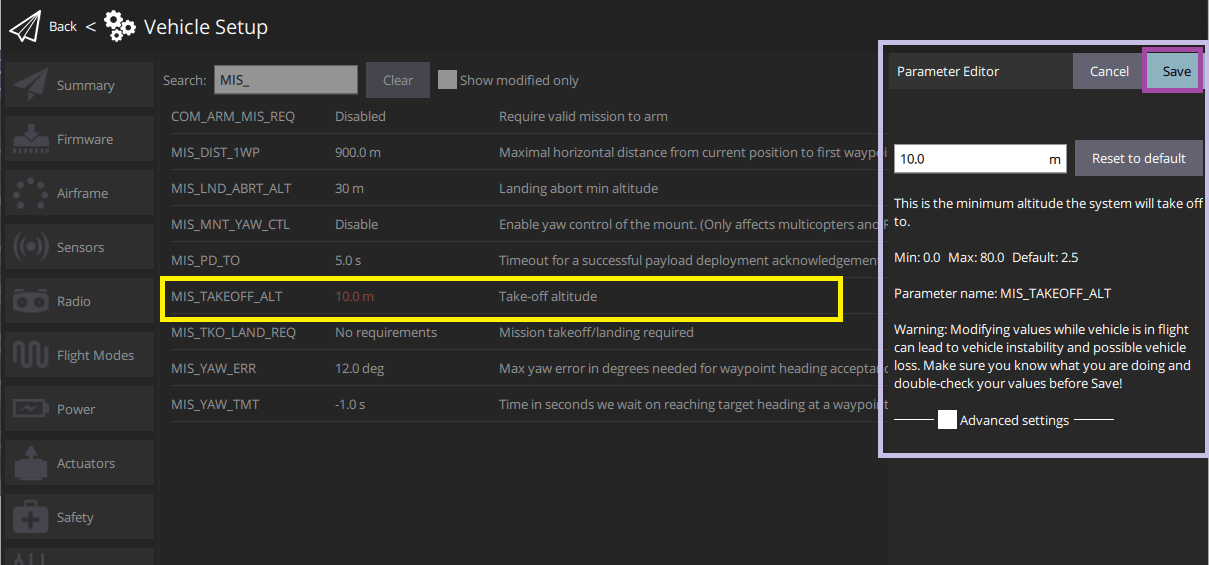The image size is (1209, 565).
Task: Select the Airframe dotted-circle icon
Action: tap(31, 194)
